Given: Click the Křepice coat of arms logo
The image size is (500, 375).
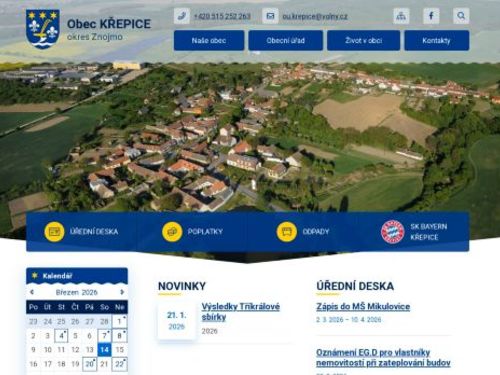Looking at the screenshot, I should coord(43,29).
